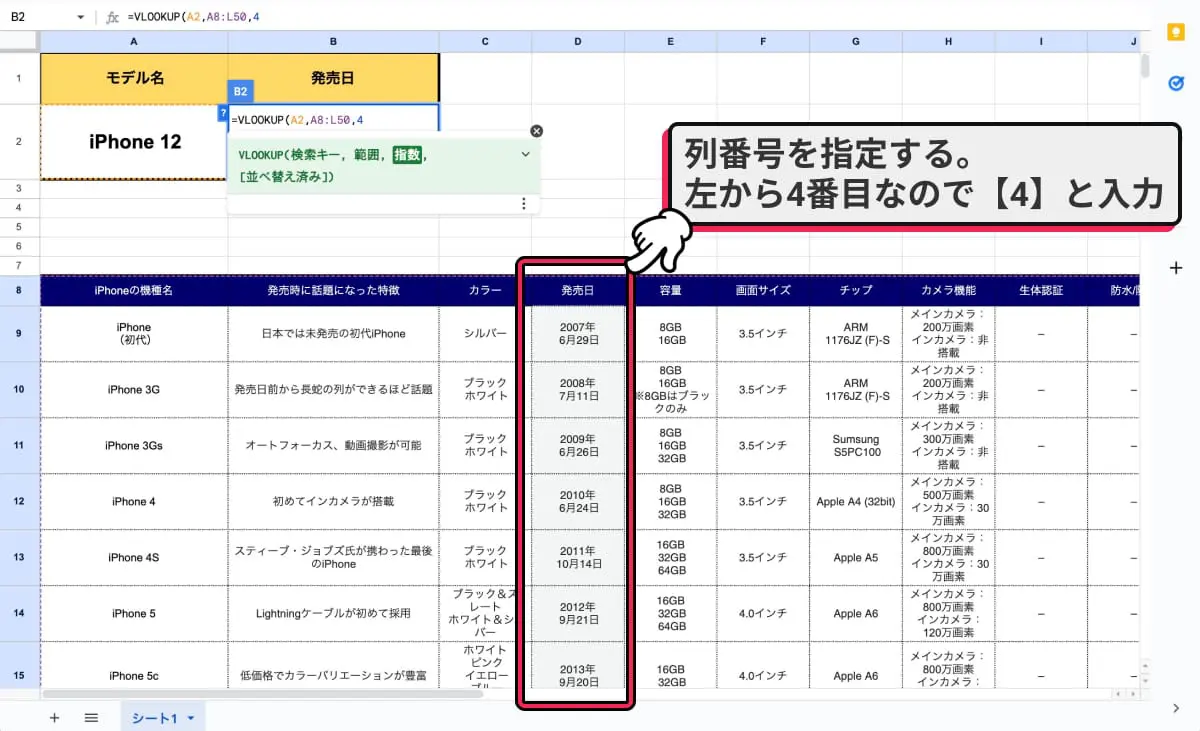Select column G header

pyautogui.click(x=856, y=42)
